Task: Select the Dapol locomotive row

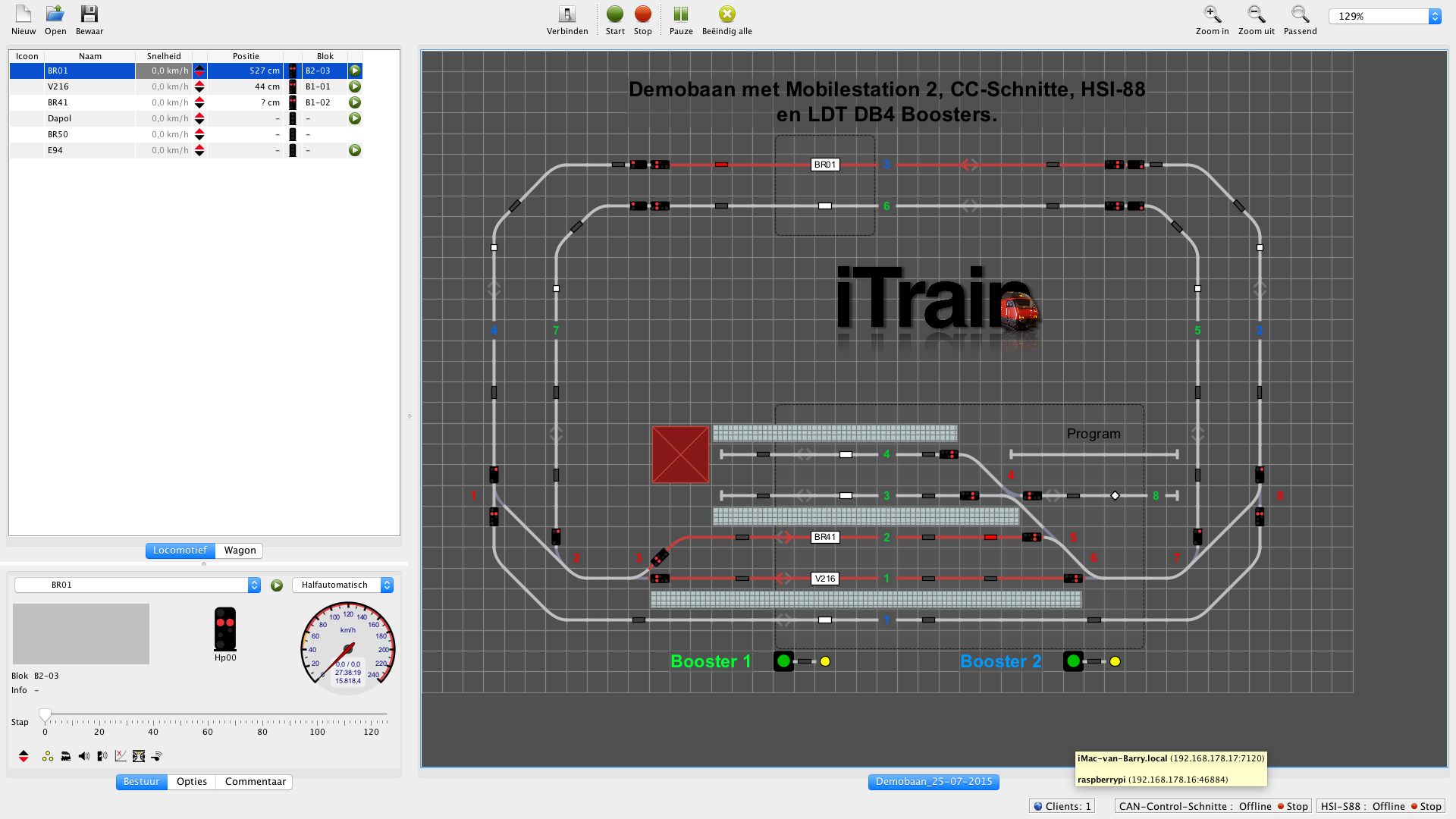Action: (x=186, y=118)
